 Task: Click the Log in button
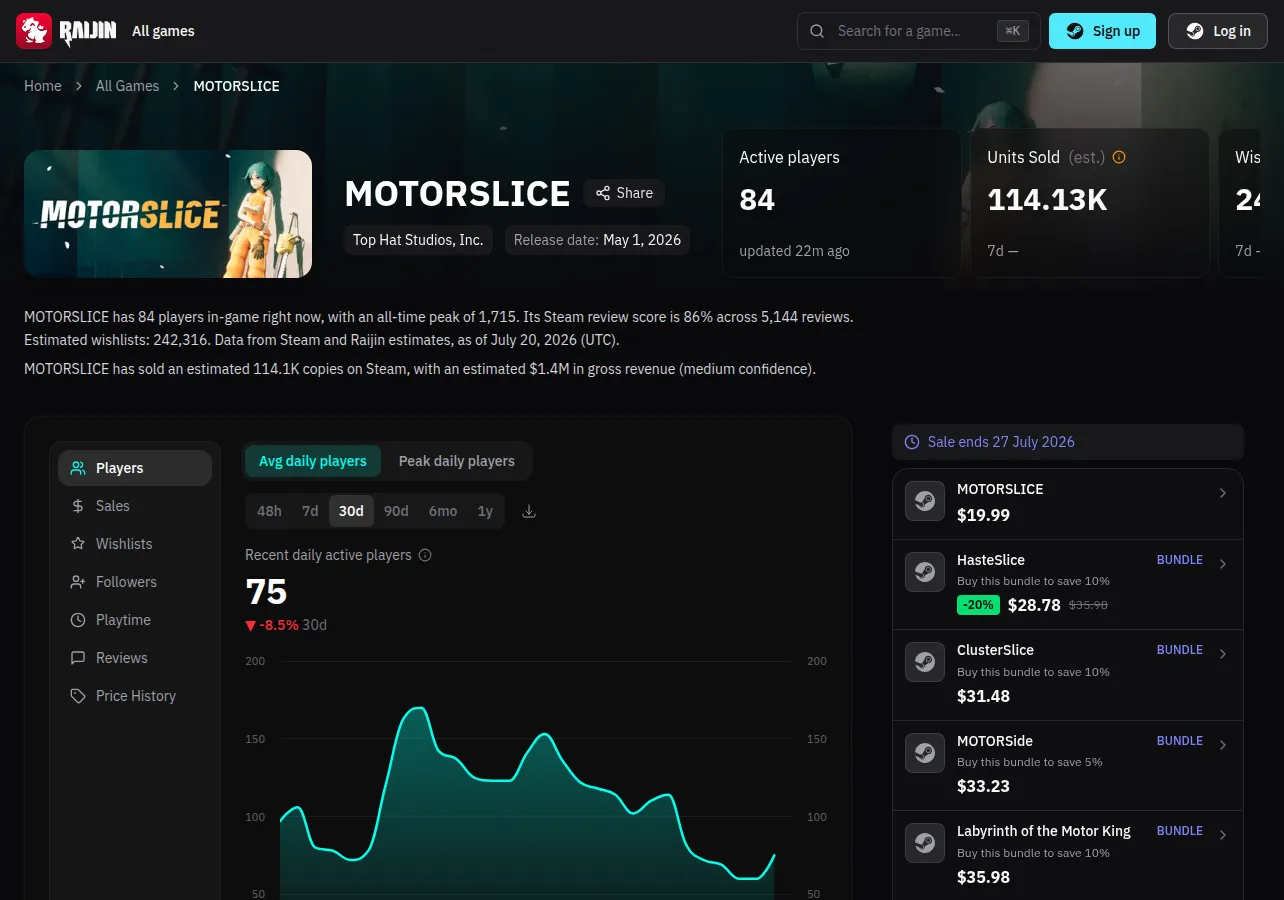[x=1218, y=31]
